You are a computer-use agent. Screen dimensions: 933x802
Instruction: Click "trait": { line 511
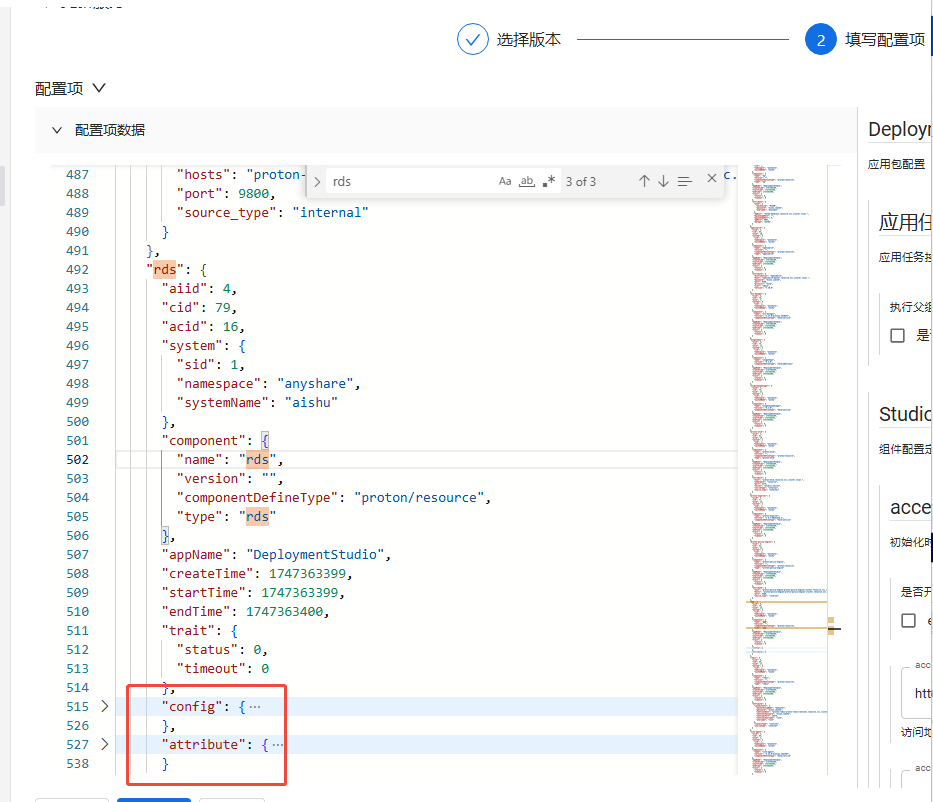click(199, 631)
